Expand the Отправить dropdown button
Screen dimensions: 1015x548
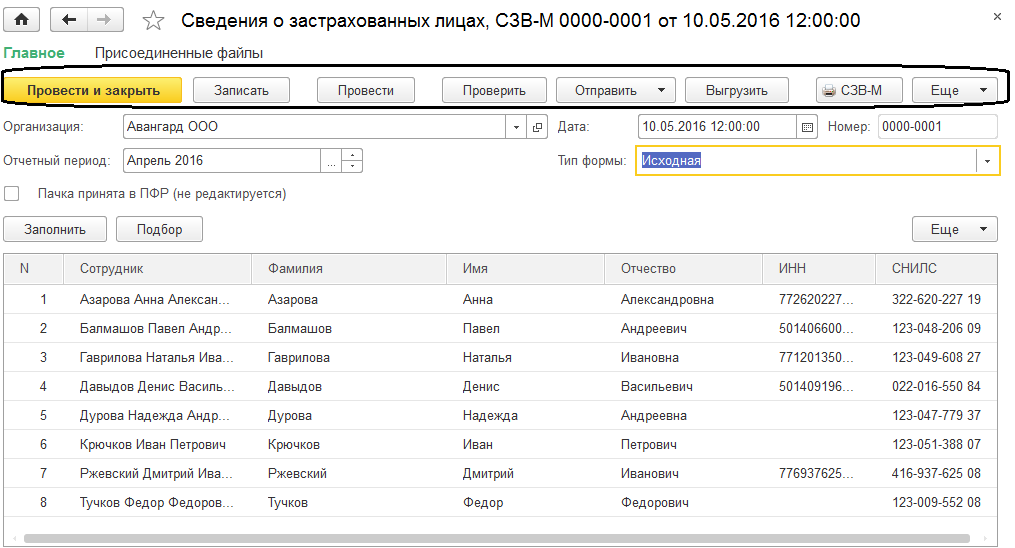pyautogui.click(x=661, y=90)
